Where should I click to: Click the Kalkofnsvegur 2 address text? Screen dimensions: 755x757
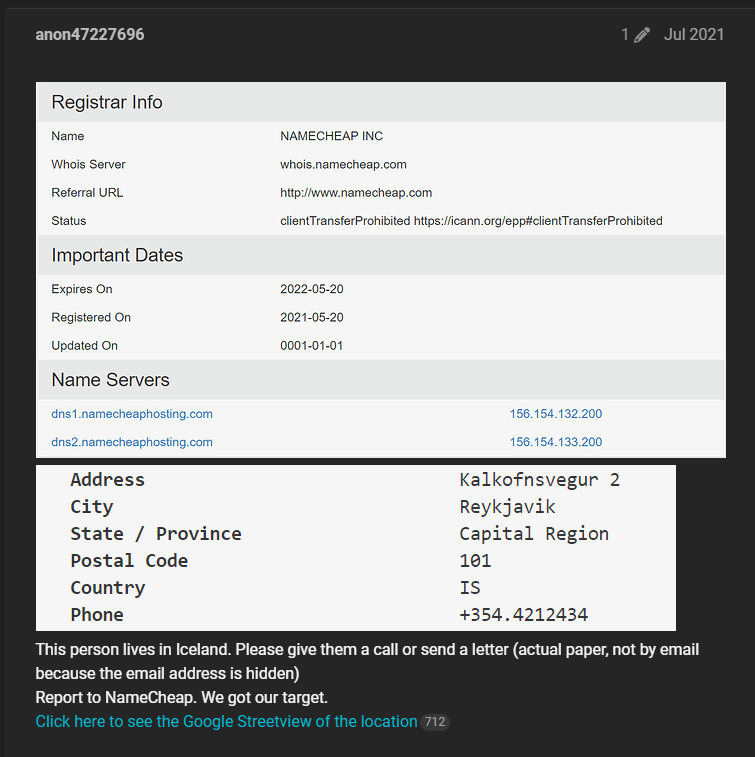pos(539,480)
